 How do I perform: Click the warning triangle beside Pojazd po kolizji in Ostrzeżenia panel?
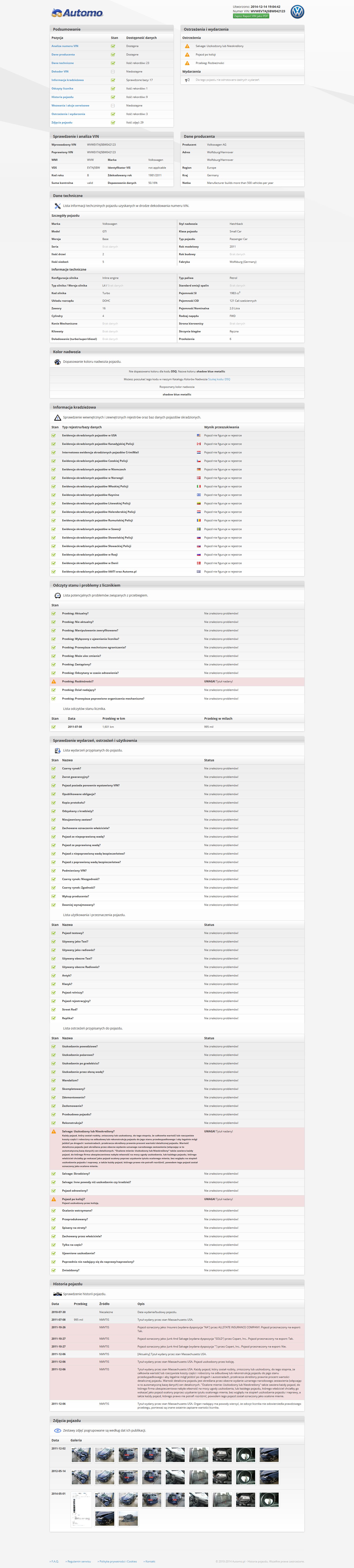pos(187,55)
